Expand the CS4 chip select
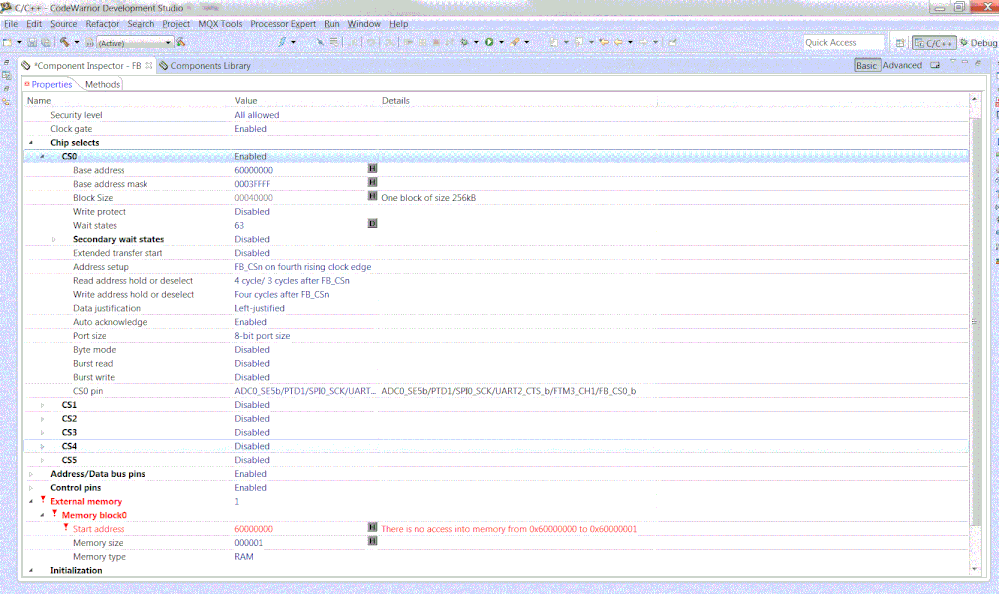Image resolution: width=999 pixels, height=594 pixels. click(42, 447)
